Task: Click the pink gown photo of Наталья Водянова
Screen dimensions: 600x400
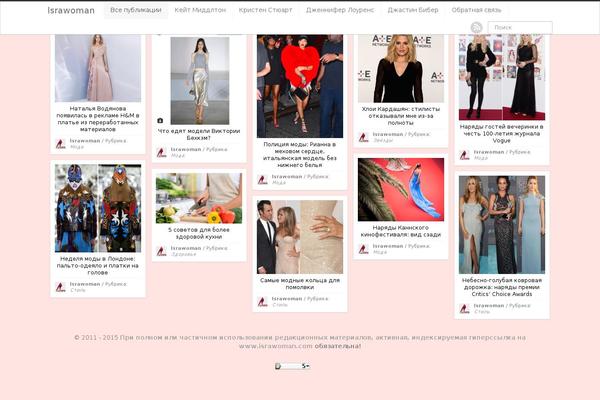Action: click(98, 68)
